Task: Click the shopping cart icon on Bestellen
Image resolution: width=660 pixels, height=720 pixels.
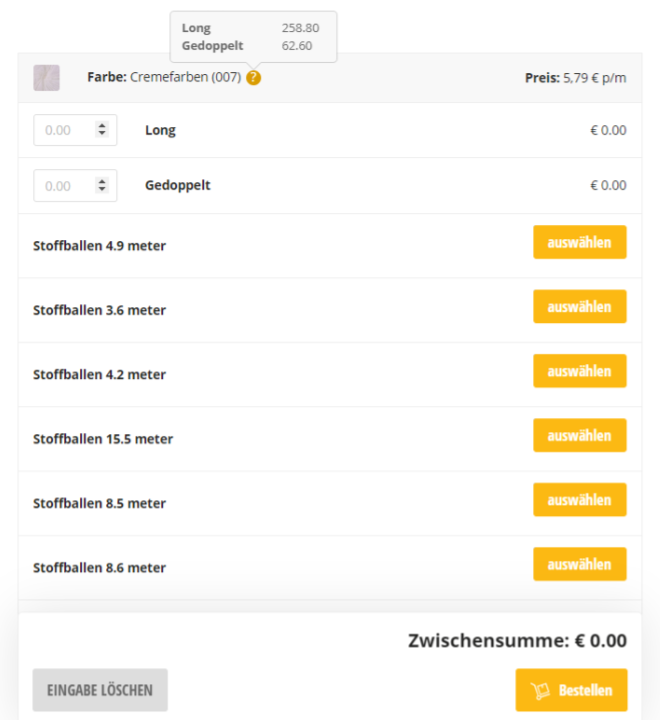Action: pyautogui.click(x=541, y=690)
